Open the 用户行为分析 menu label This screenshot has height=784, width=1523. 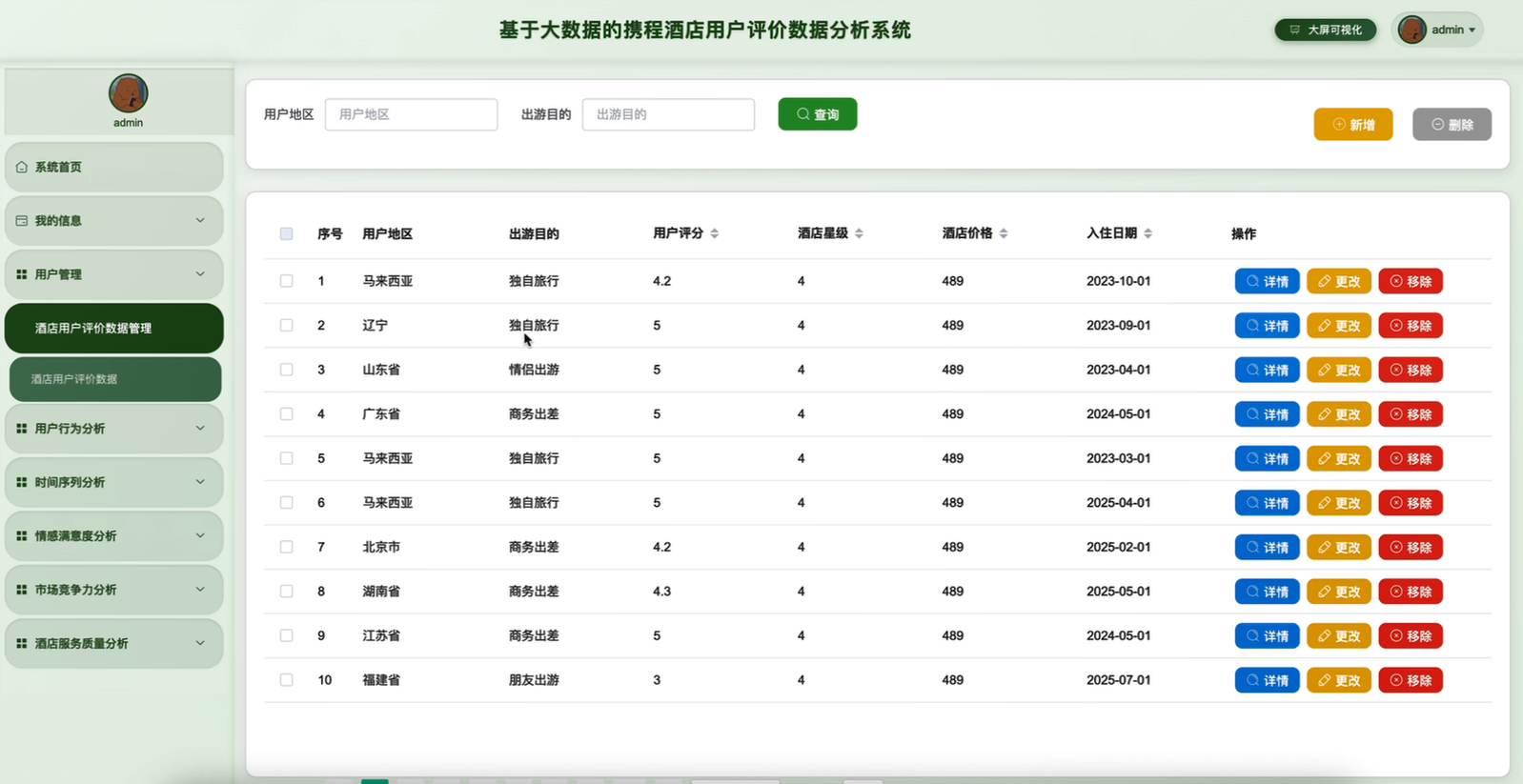coord(70,429)
